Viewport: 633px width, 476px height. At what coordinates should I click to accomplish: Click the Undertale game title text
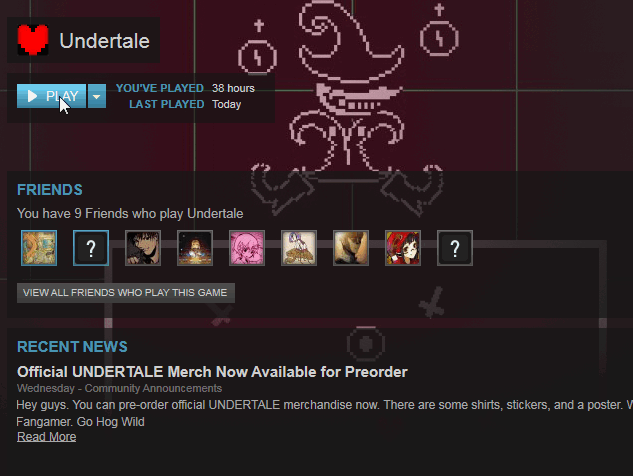click(x=105, y=41)
